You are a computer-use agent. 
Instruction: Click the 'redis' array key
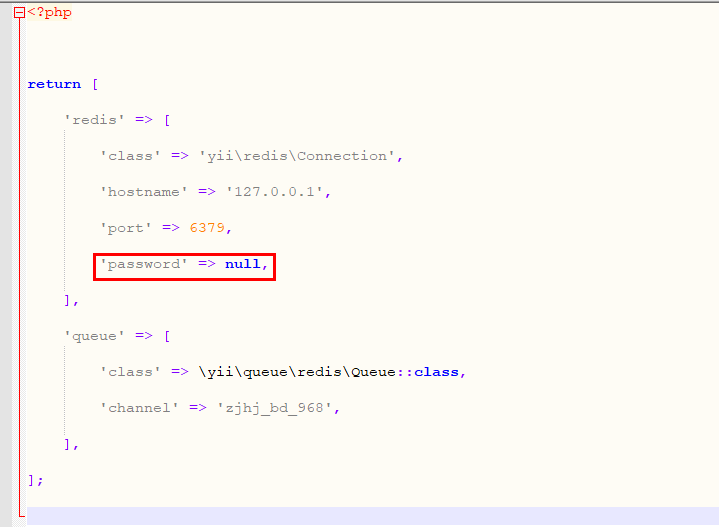pos(94,120)
